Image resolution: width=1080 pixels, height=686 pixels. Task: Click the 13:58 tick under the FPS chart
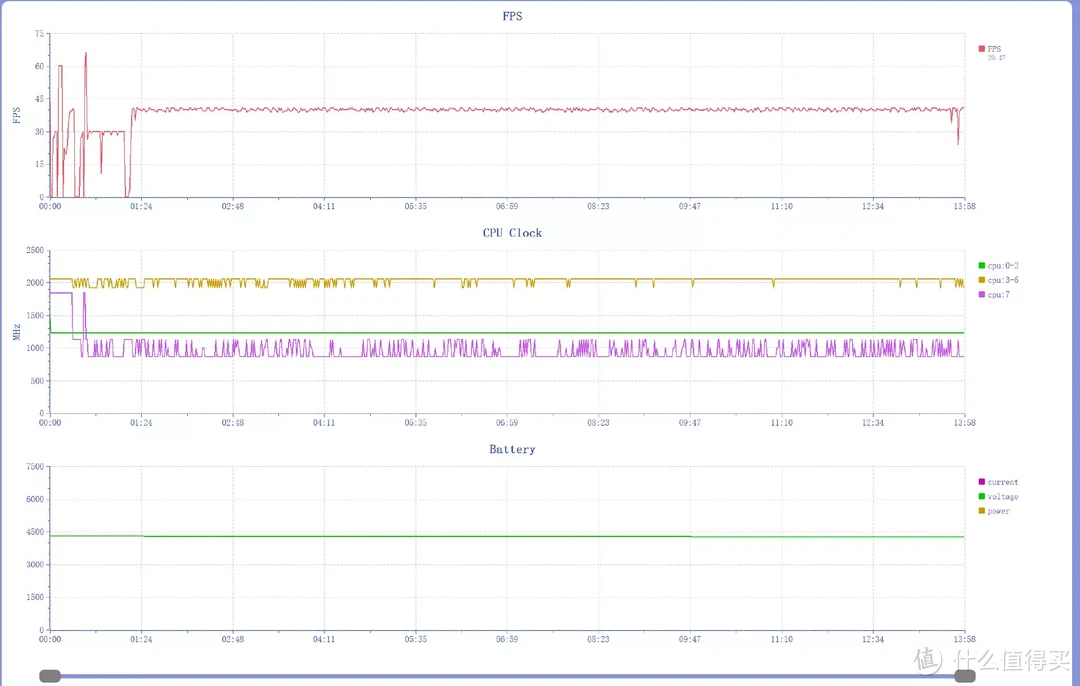coord(964,206)
